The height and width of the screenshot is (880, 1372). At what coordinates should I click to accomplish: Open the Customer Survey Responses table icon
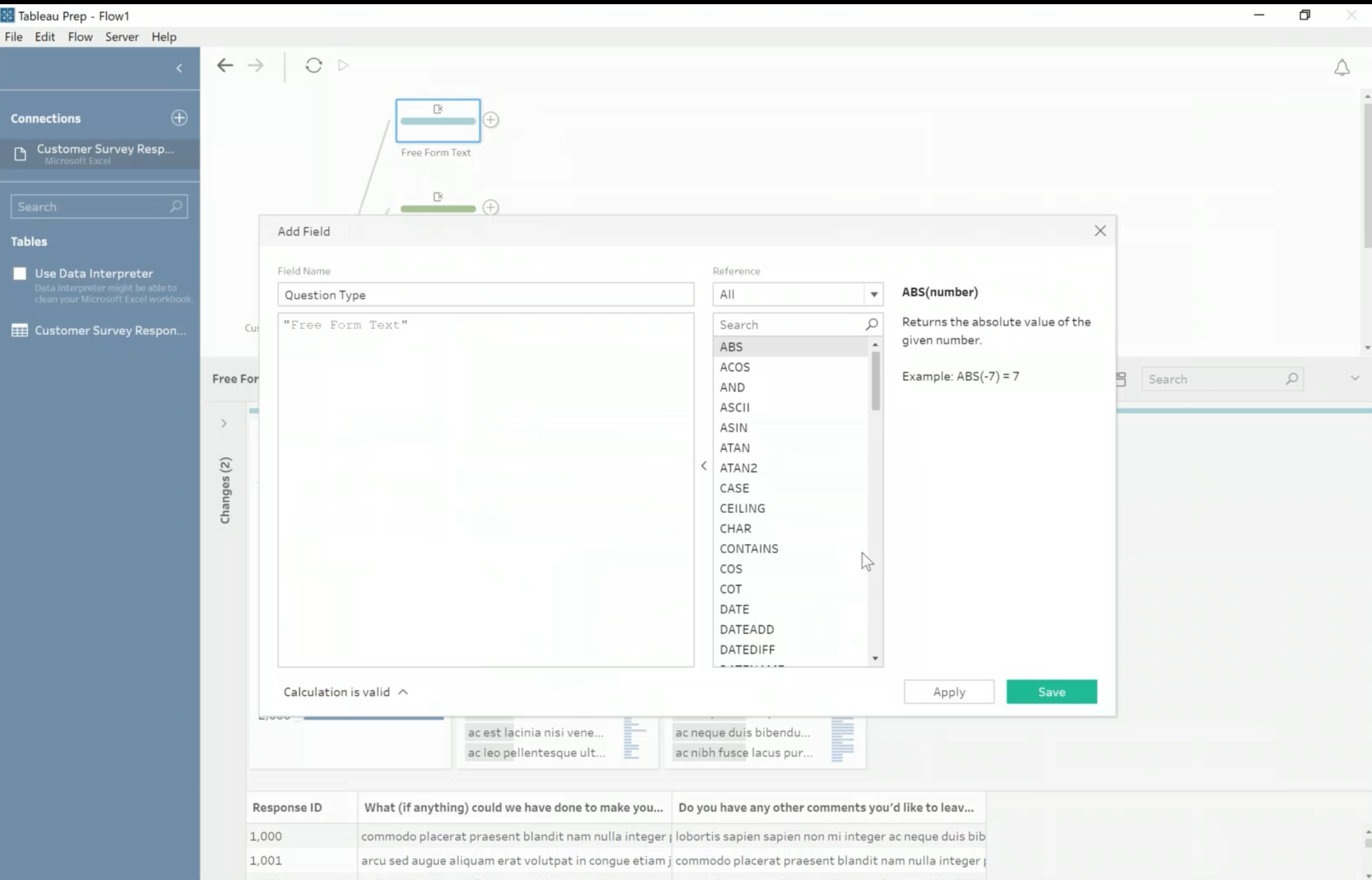(x=20, y=330)
